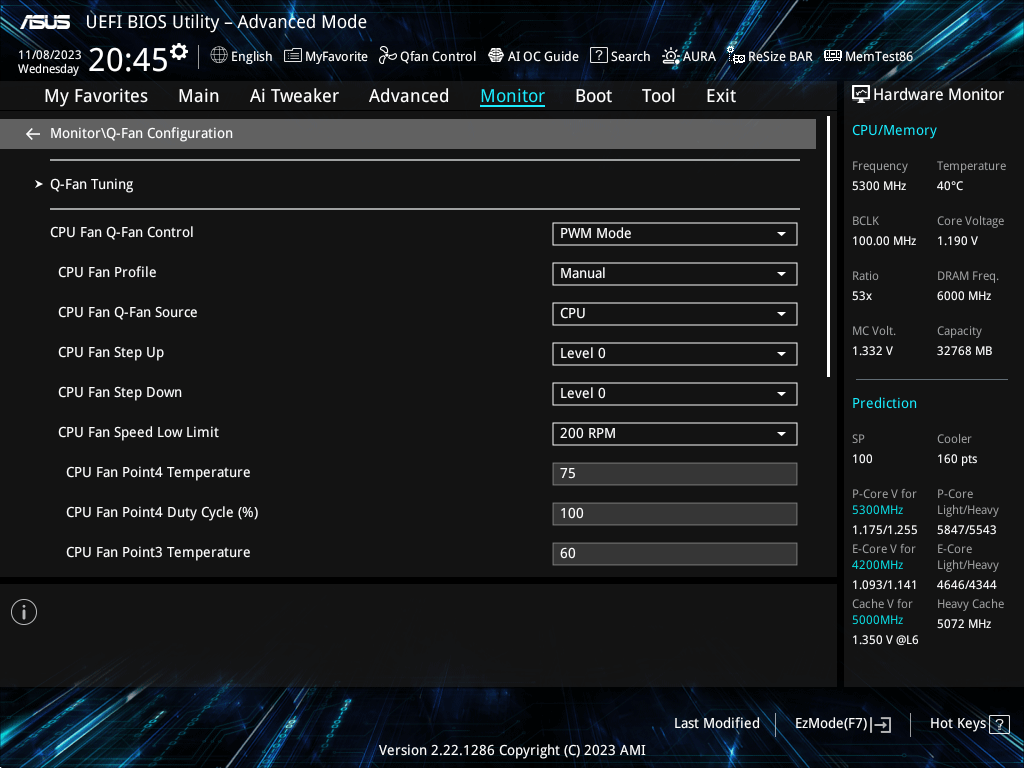1024x768 pixels.
Task: Switch to Exit tab
Action: tap(721, 96)
